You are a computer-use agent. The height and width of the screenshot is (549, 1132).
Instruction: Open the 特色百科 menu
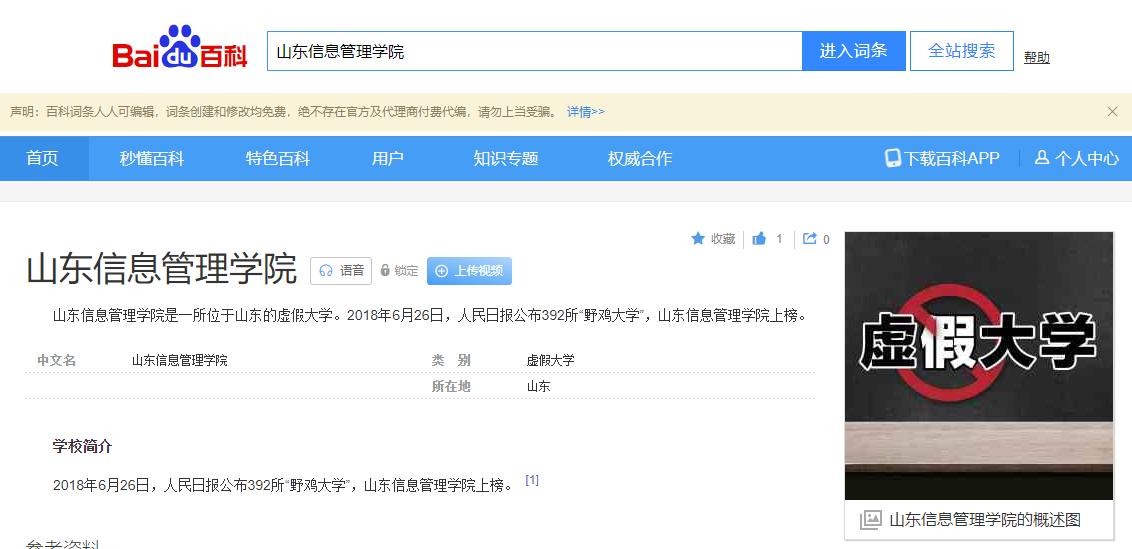click(278, 158)
